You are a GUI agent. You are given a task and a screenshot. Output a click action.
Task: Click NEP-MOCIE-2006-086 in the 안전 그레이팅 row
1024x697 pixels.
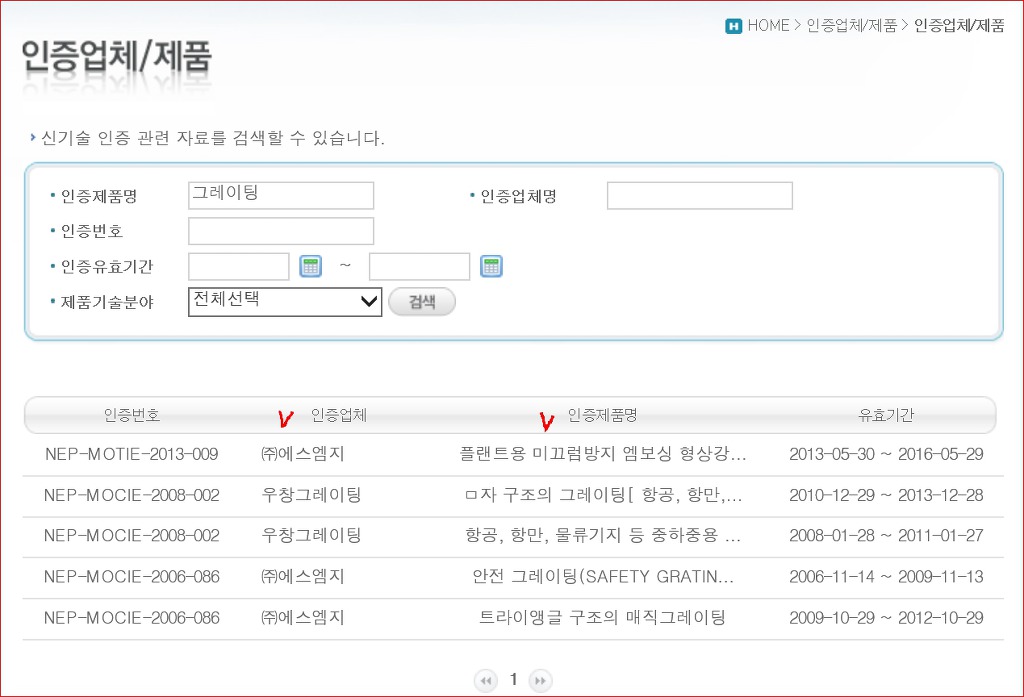click(x=131, y=577)
